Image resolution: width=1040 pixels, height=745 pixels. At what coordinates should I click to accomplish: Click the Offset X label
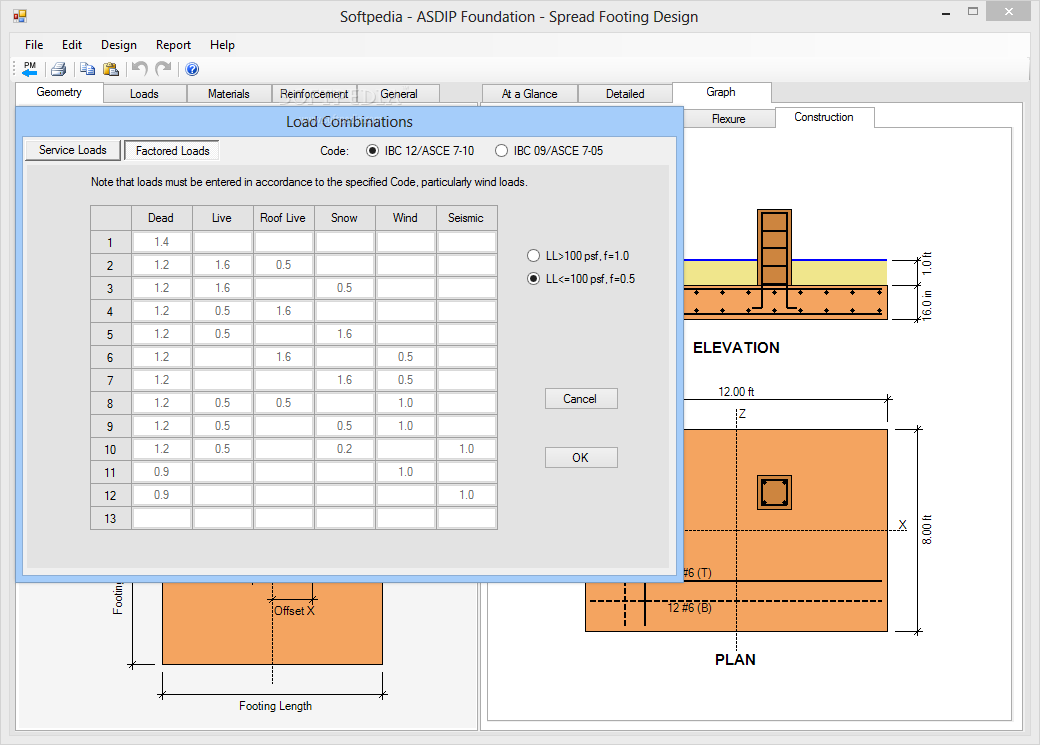pyautogui.click(x=294, y=610)
